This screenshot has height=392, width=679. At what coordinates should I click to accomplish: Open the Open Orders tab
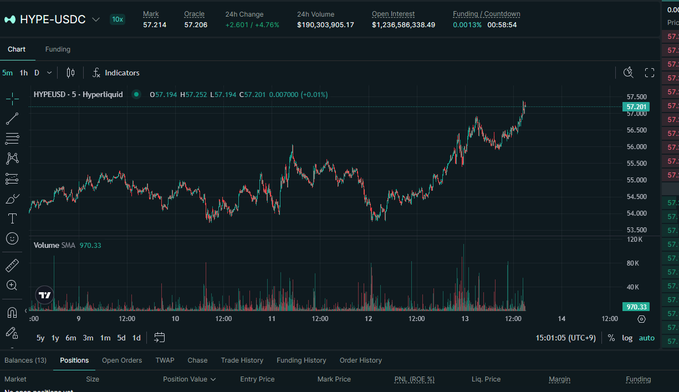[x=122, y=360]
